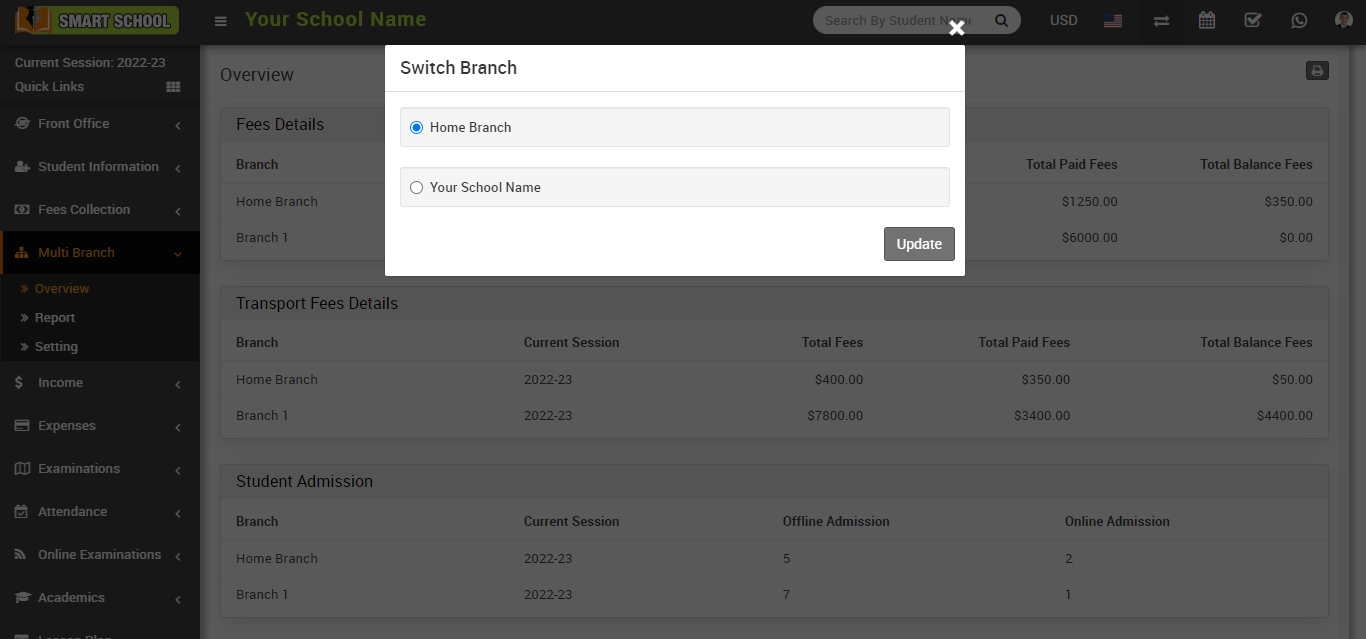
Task: Click the hamburger menu toggle icon
Action: point(221,21)
